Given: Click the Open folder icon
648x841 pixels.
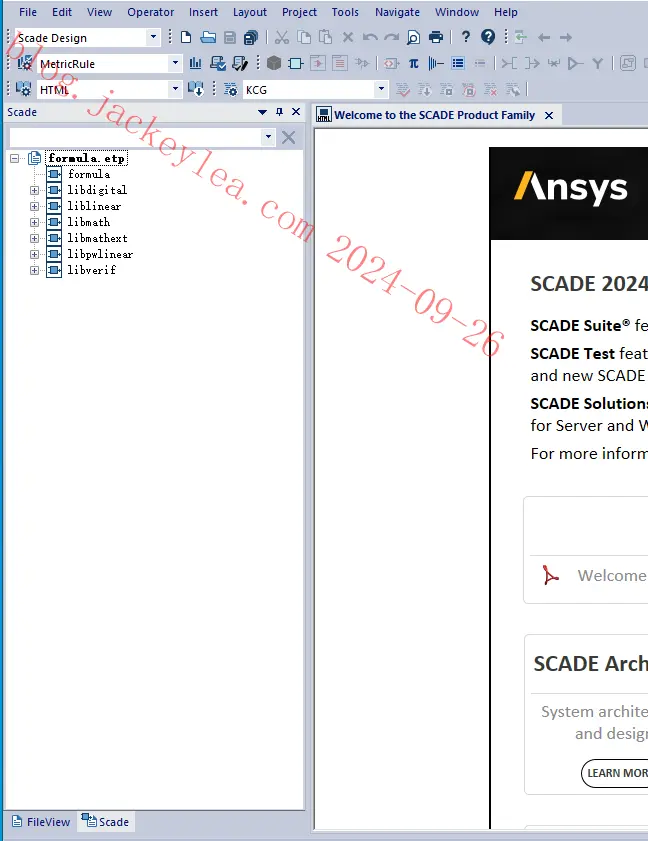Looking at the screenshot, I should [x=208, y=37].
